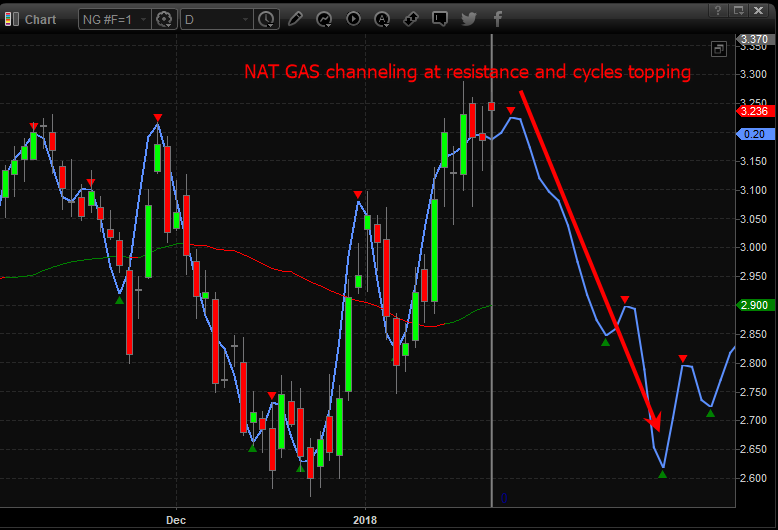Image resolution: width=778 pixels, height=530 pixels.
Task: Click the D interval field
Action: pos(217,19)
